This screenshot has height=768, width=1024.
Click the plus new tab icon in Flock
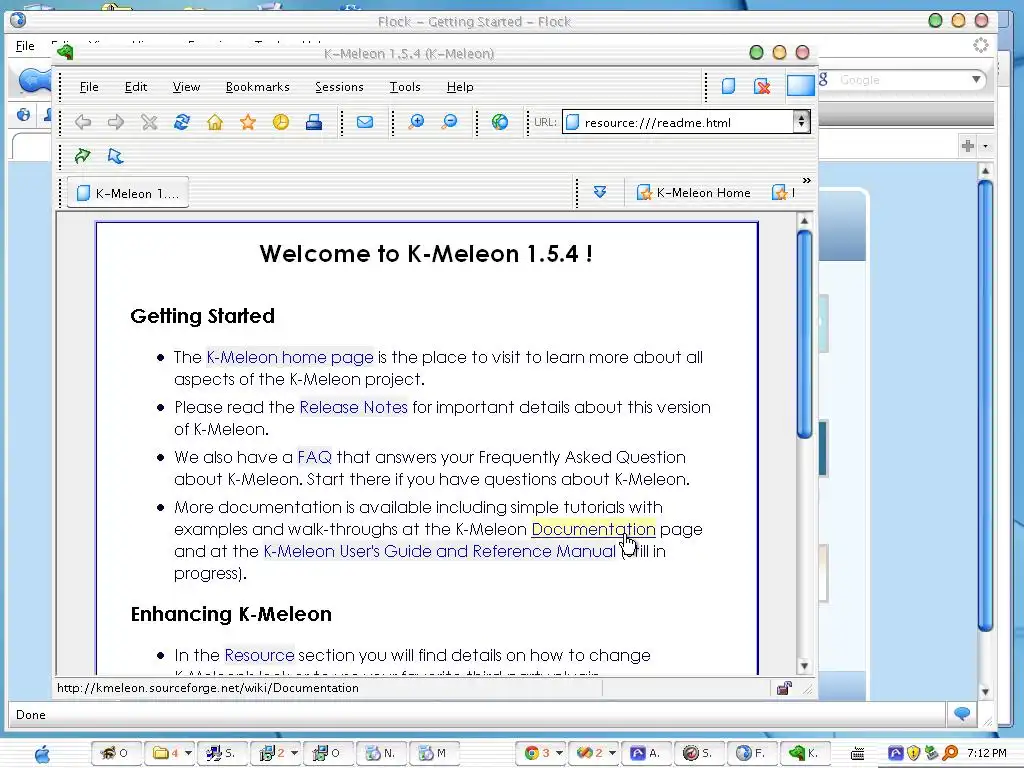[968, 146]
